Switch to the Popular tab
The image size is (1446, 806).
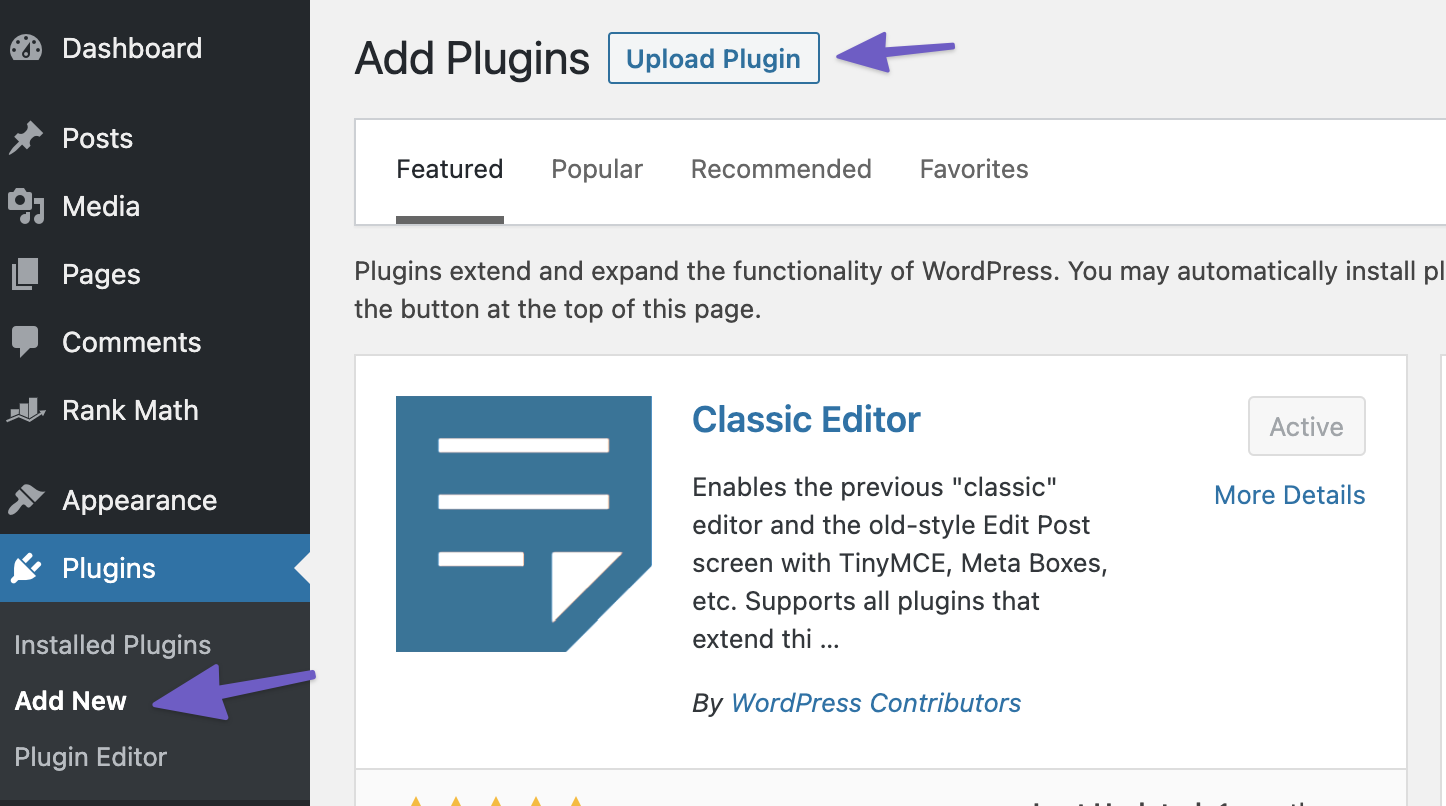(597, 169)
